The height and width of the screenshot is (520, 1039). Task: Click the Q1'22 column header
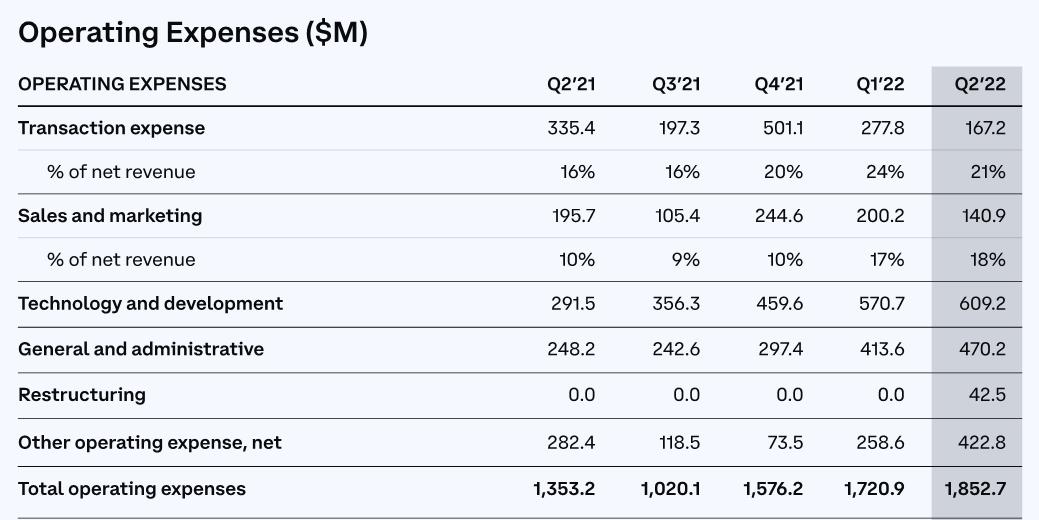coord(880,84)
